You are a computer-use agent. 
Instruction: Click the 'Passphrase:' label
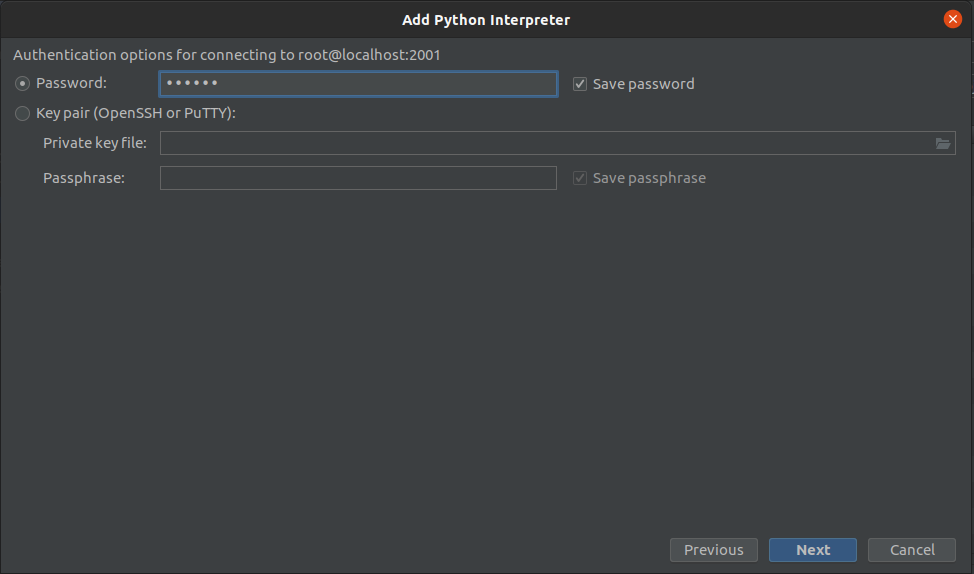(x=84, y=178)
